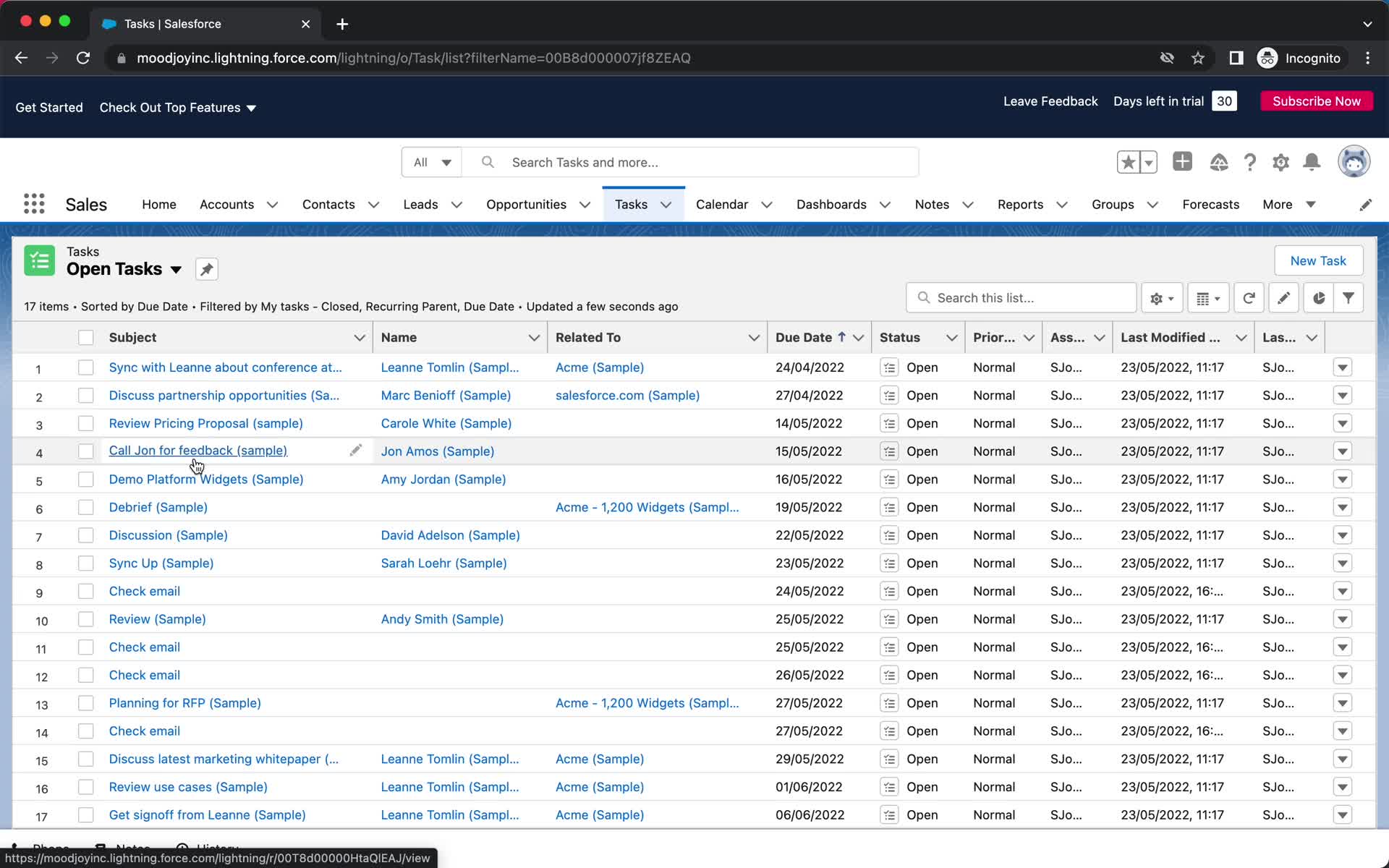Open the Guidance Center trailhead icon
The height and width of the screenshot is (868, 1389).
coord(1218,162)
